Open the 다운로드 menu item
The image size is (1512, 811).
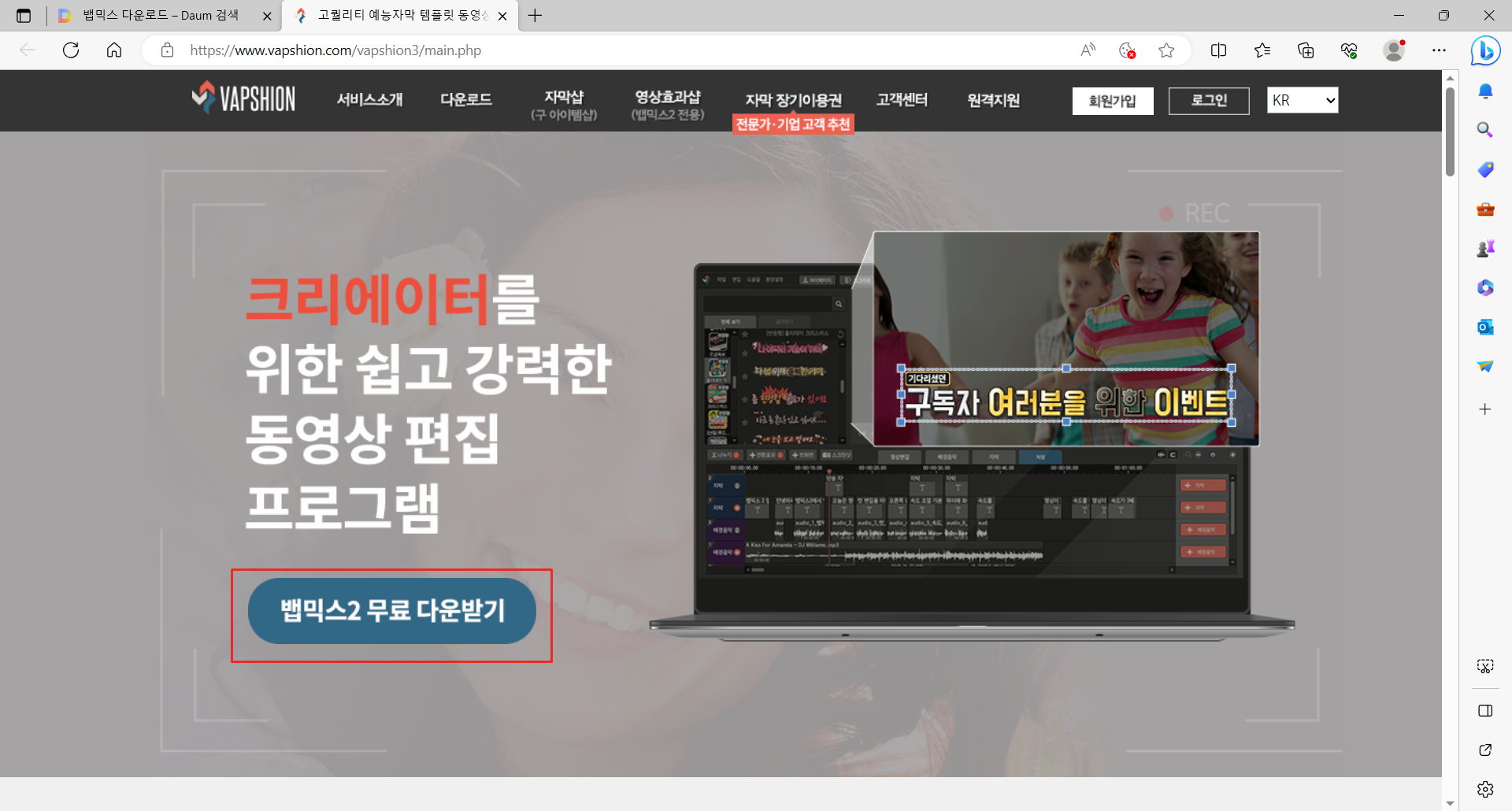465,99
